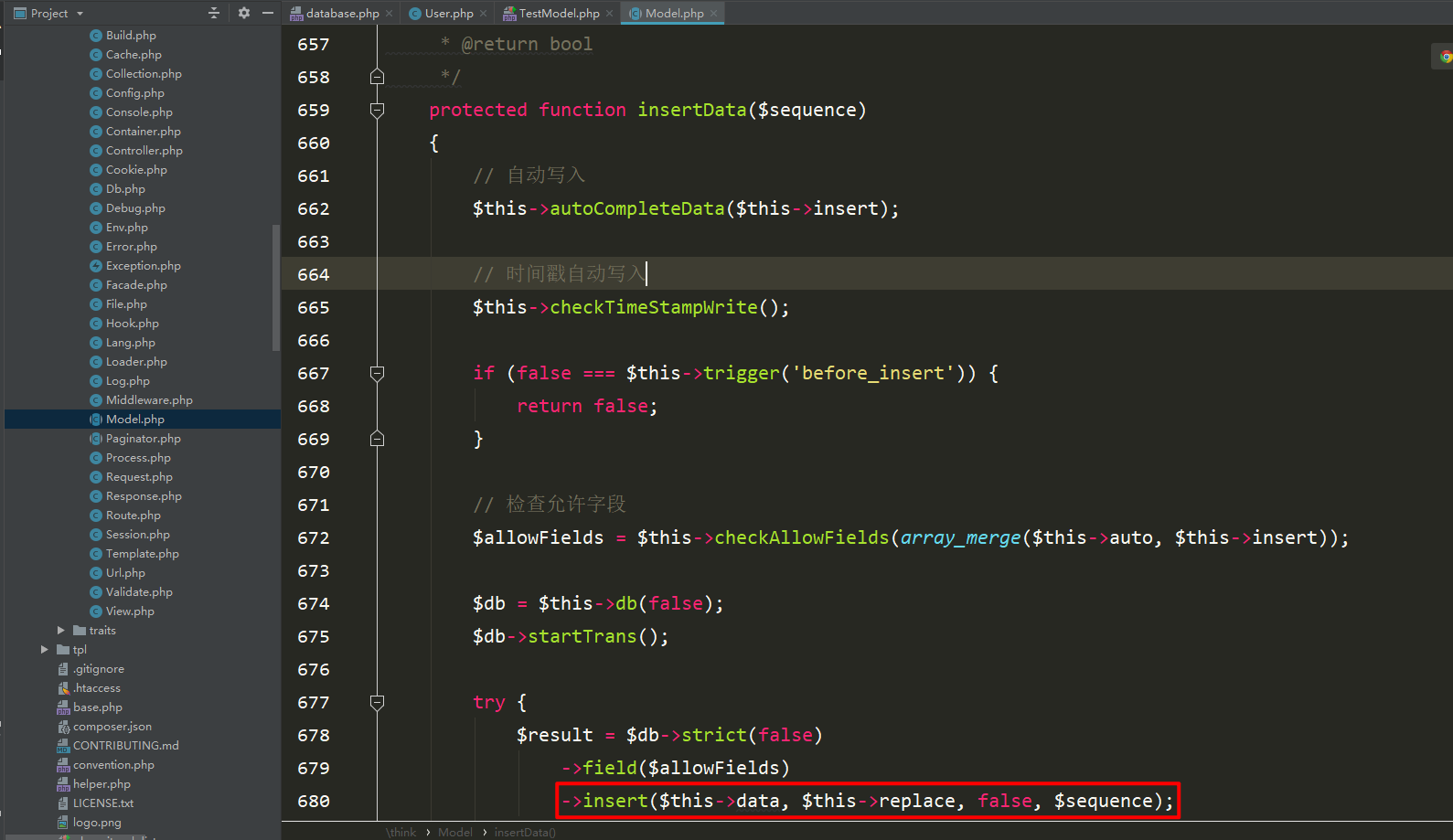Select Container.php file
This screenshot has width=1453, height=840.
click(x=144, y=132)
